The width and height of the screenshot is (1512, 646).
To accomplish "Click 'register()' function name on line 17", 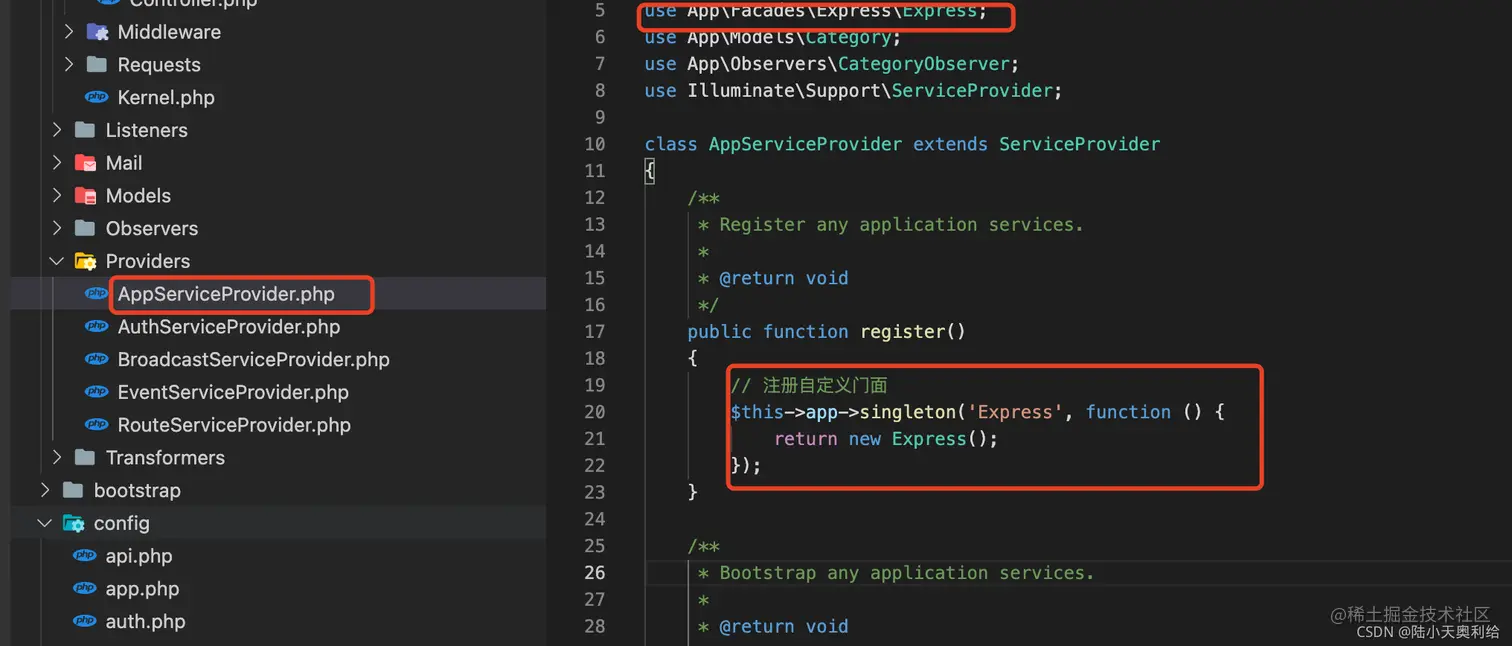I will (x=913, y=331).
